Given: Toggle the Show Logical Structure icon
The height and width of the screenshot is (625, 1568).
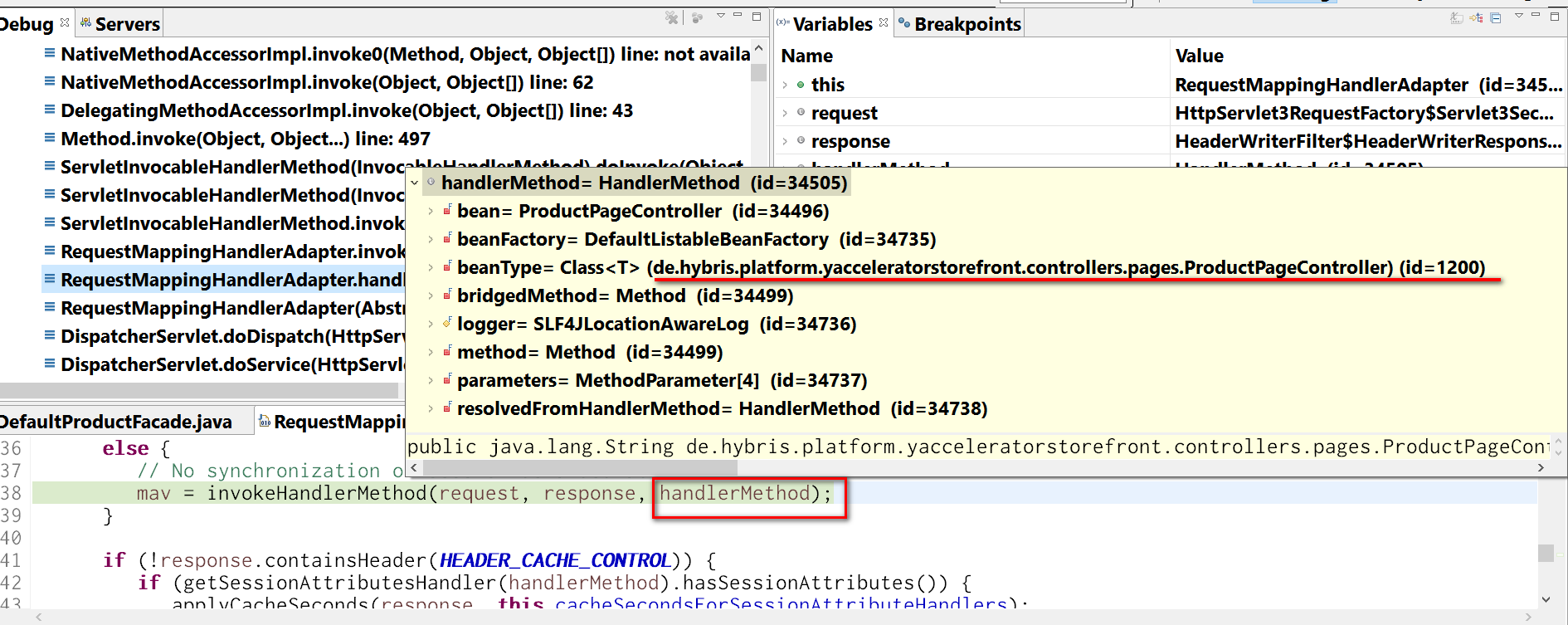Looking at the screenshot, I should click(1476, 17).
